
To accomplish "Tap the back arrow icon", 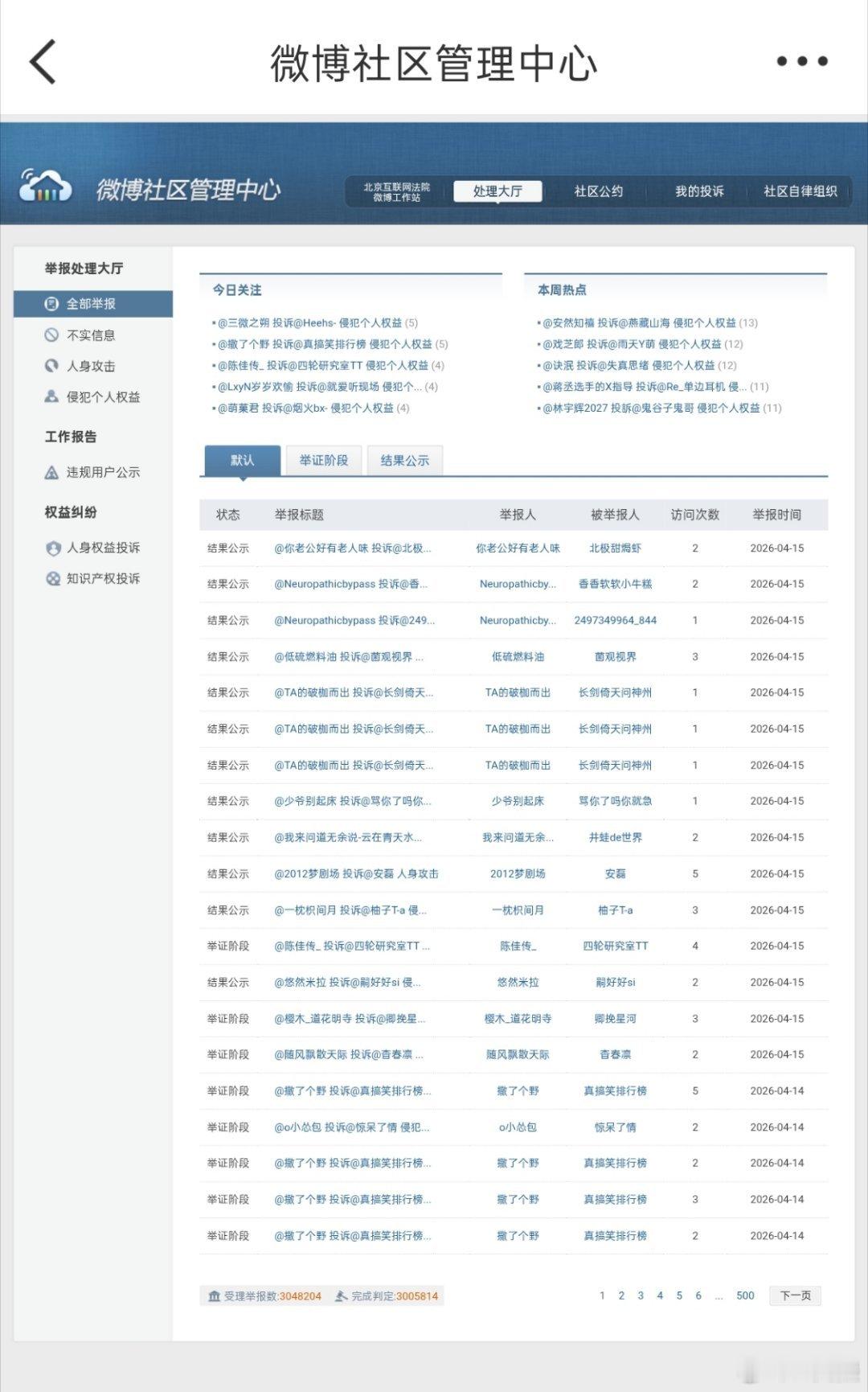I will (43, 62).
